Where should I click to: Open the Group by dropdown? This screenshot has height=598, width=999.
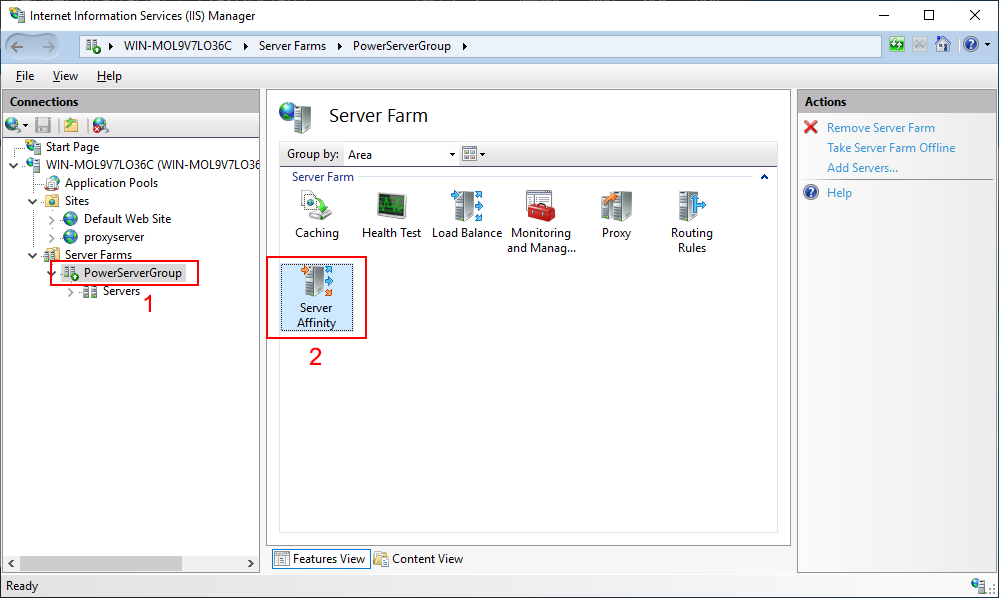coord(451,155)
